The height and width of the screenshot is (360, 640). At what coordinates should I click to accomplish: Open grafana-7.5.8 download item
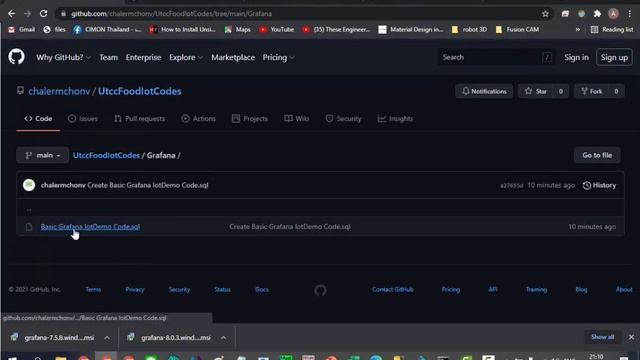[53, 338]
